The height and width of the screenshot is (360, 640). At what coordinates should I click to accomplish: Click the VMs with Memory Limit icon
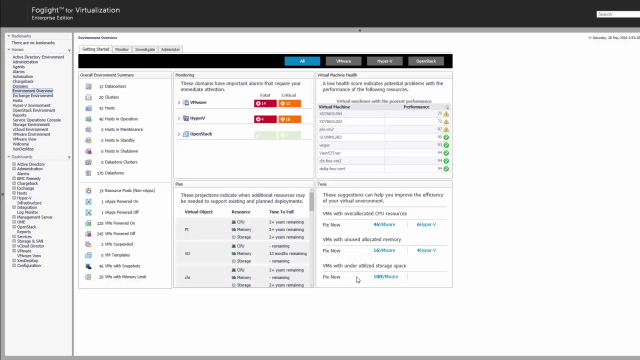[x=89, y=277]
